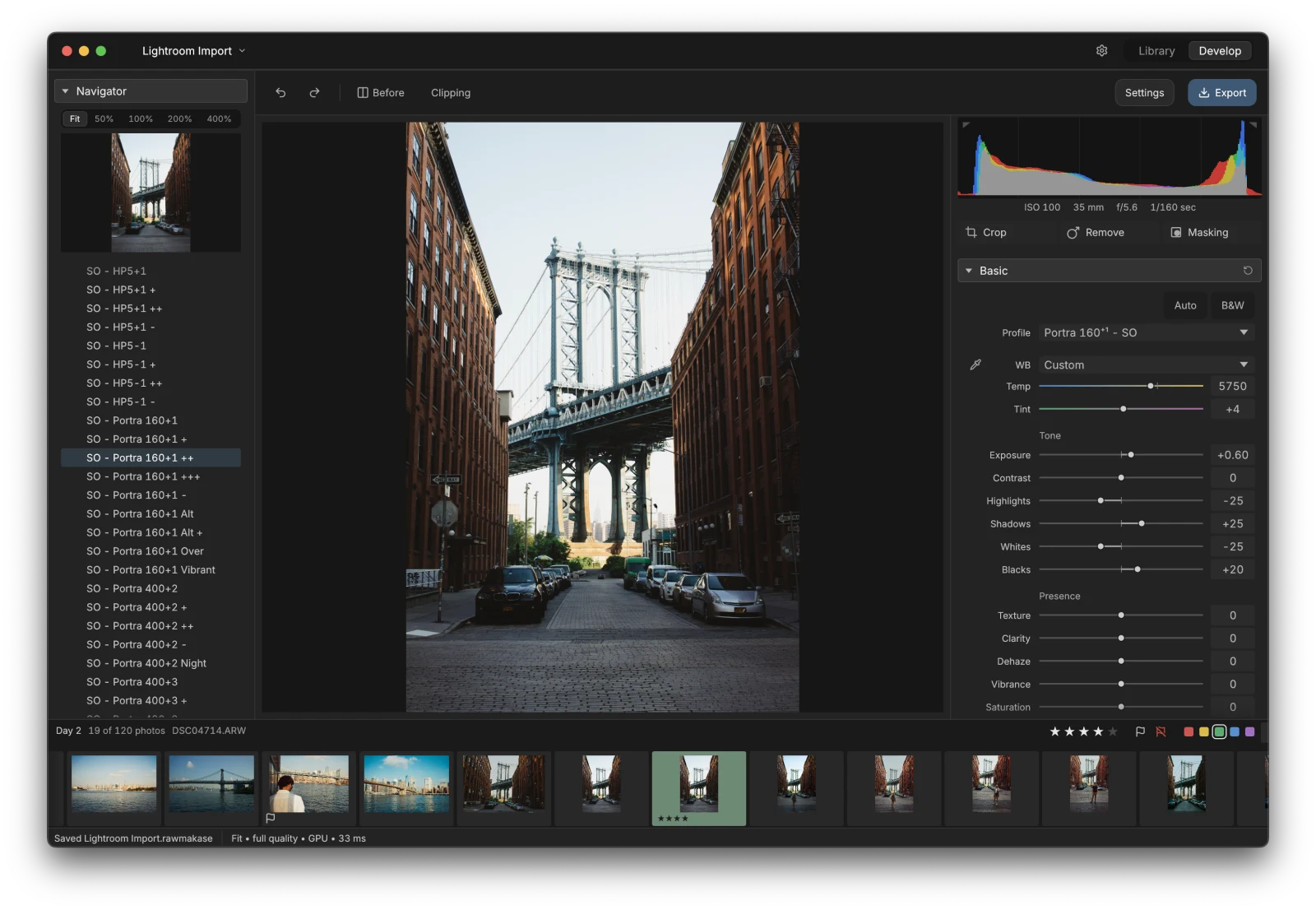Image resolution: width=1316 pixels, height=910 pixels.
Task: Set the reject flag icon
Action: click(1161, 731)
